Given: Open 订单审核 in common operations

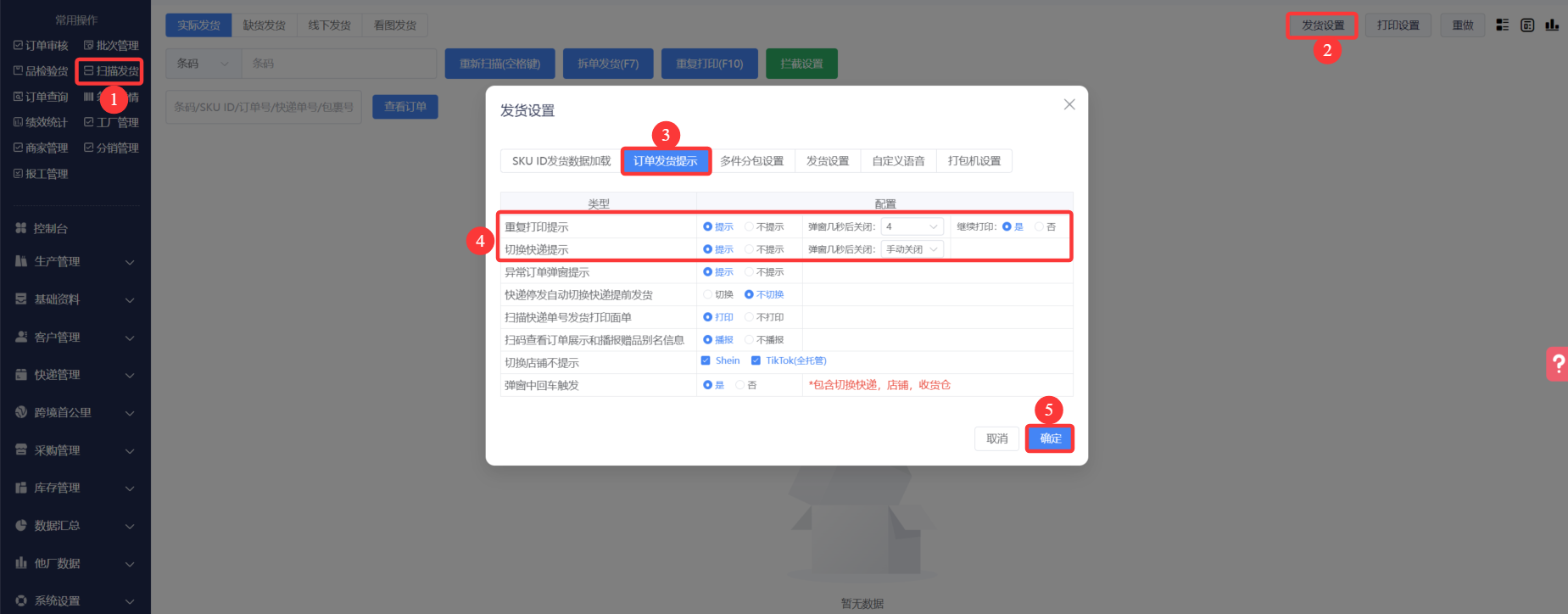Looking at the screenshot, I should (x=41, y=46).
